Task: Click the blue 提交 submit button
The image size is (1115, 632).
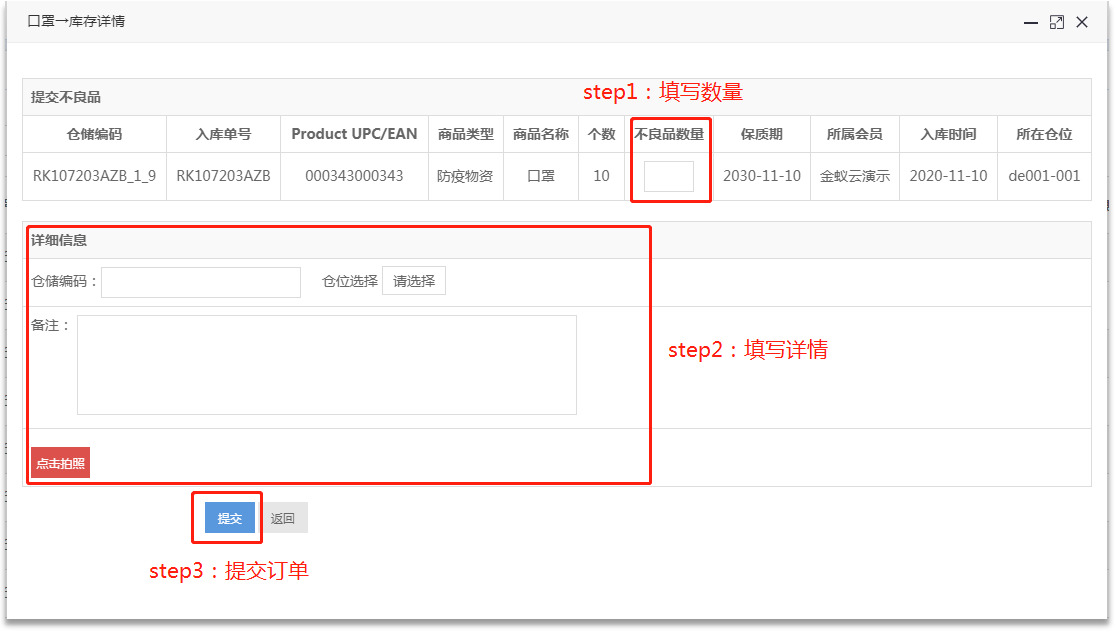Action: (x=230, y=518)
